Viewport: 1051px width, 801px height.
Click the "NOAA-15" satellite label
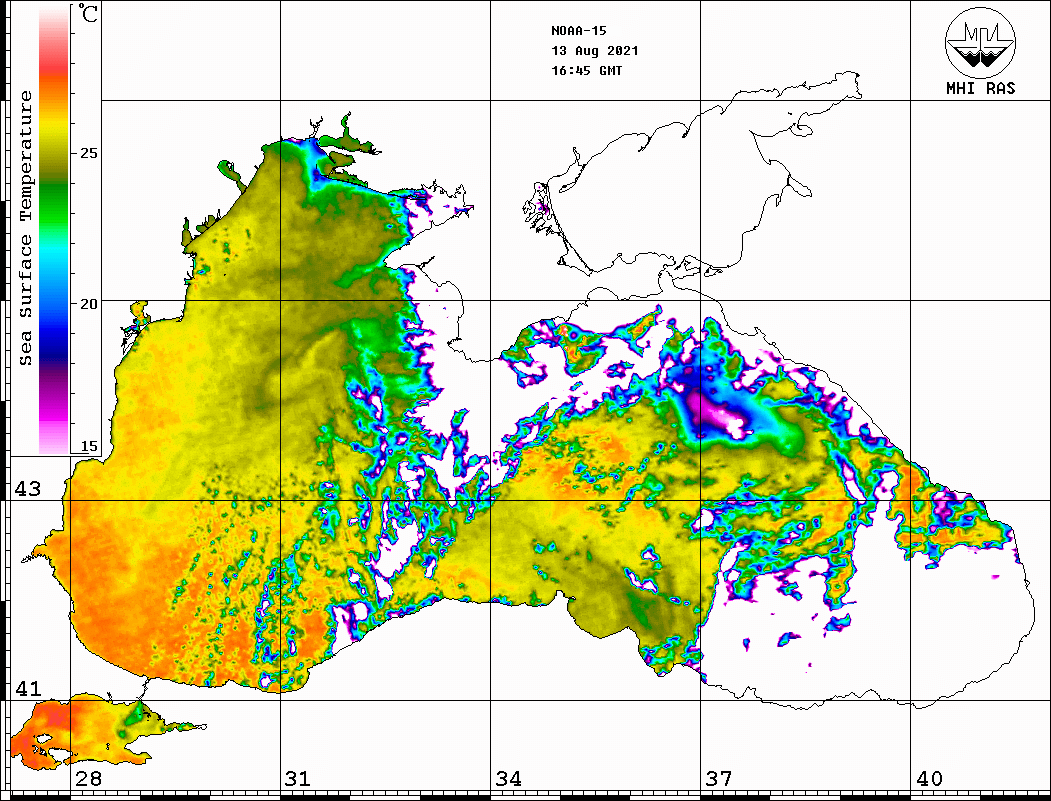pyautogui.click(x=578, y=31)
